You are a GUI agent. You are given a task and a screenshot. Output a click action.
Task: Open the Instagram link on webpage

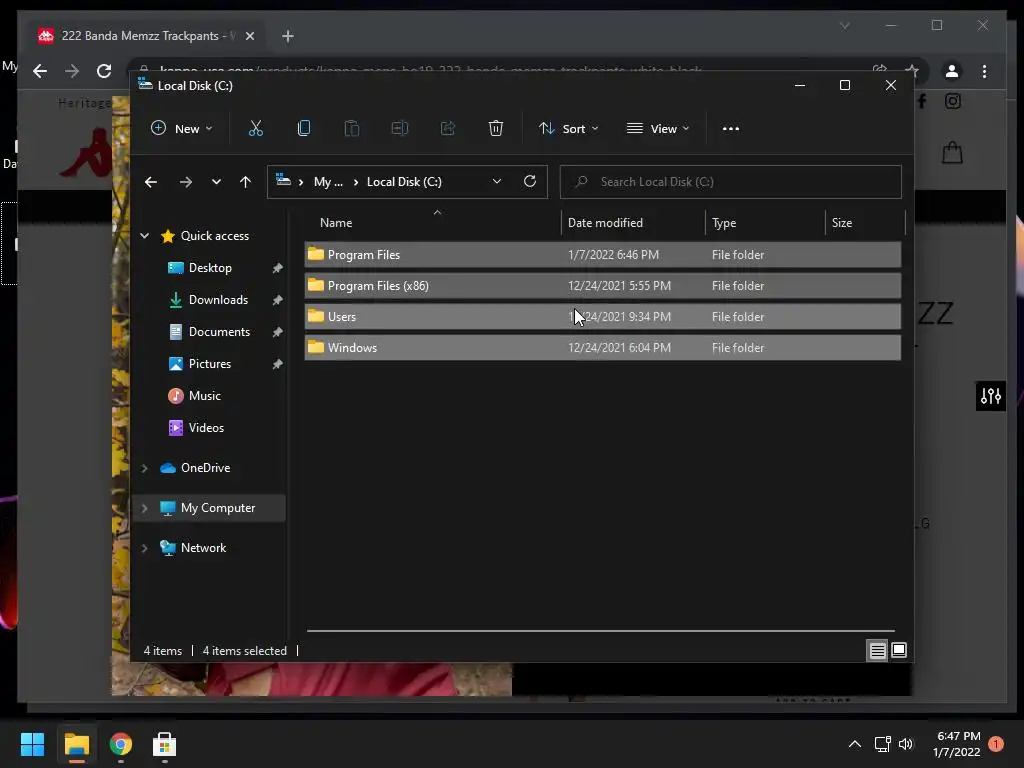click(953, 101)
